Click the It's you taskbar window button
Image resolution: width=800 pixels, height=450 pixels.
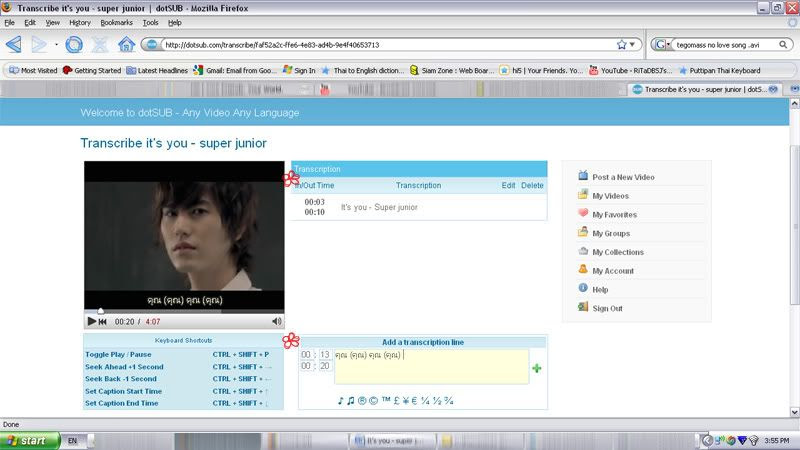[392, 440]
